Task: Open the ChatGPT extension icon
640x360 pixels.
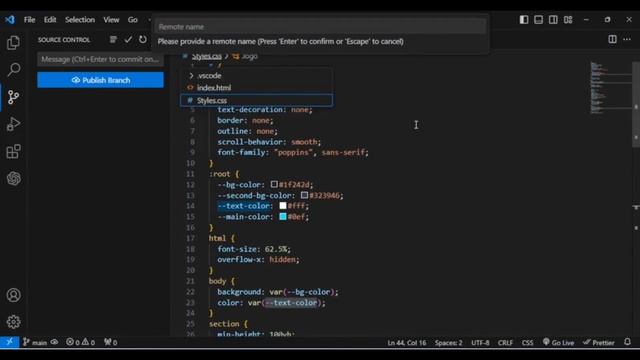Action: pos(13,178)
